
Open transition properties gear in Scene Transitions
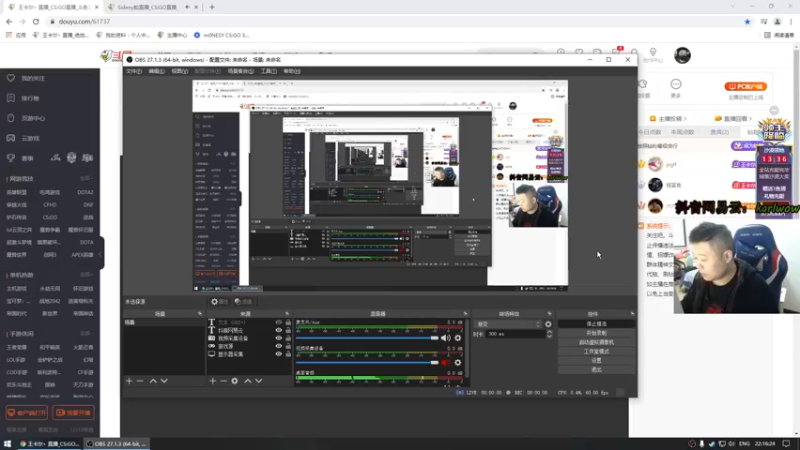[548, 324]
